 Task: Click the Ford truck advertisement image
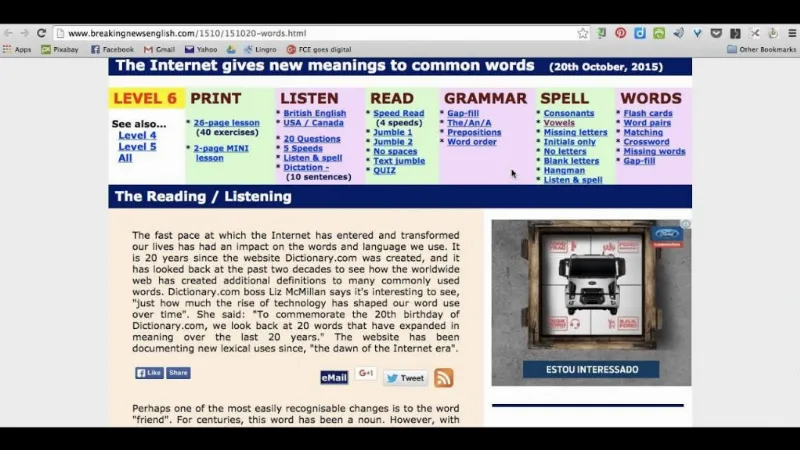591,303
